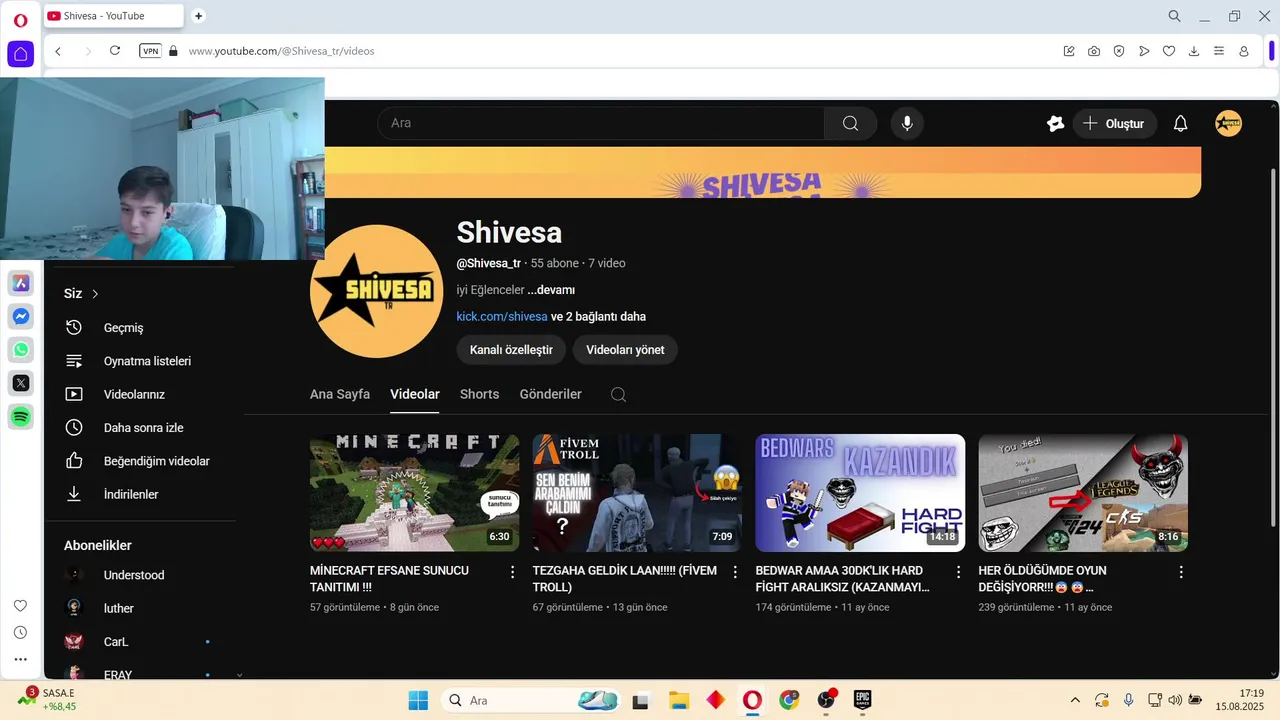Click the browser back arrow
Viewport: 1280px width, 720px height.
coord(58,51)
